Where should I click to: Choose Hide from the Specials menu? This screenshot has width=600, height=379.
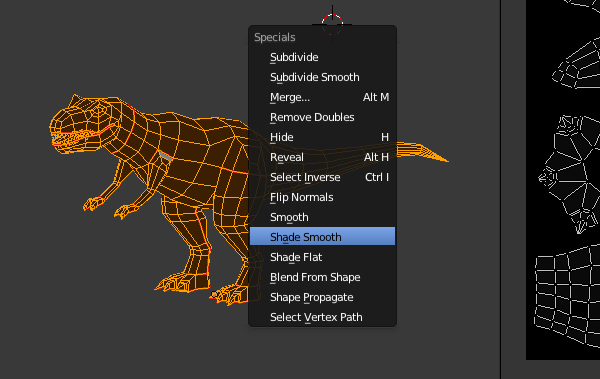pyautogui.click(x=322, y=137)
